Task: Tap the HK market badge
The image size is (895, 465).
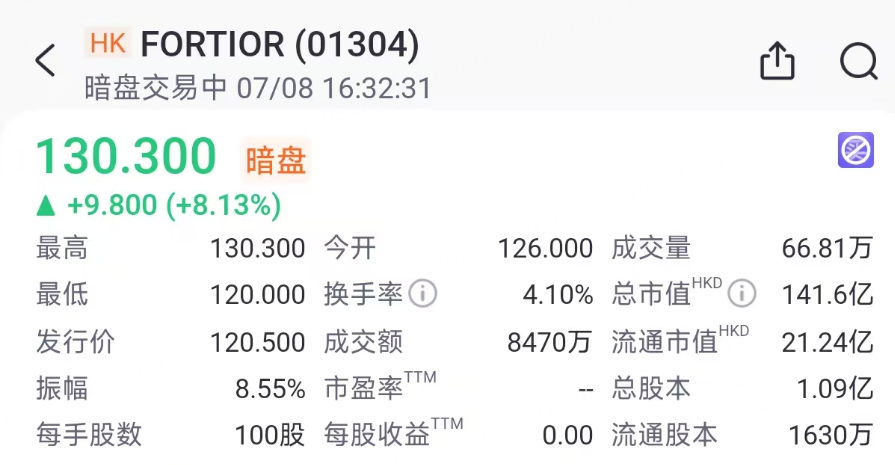Action: tap(107, 43)
